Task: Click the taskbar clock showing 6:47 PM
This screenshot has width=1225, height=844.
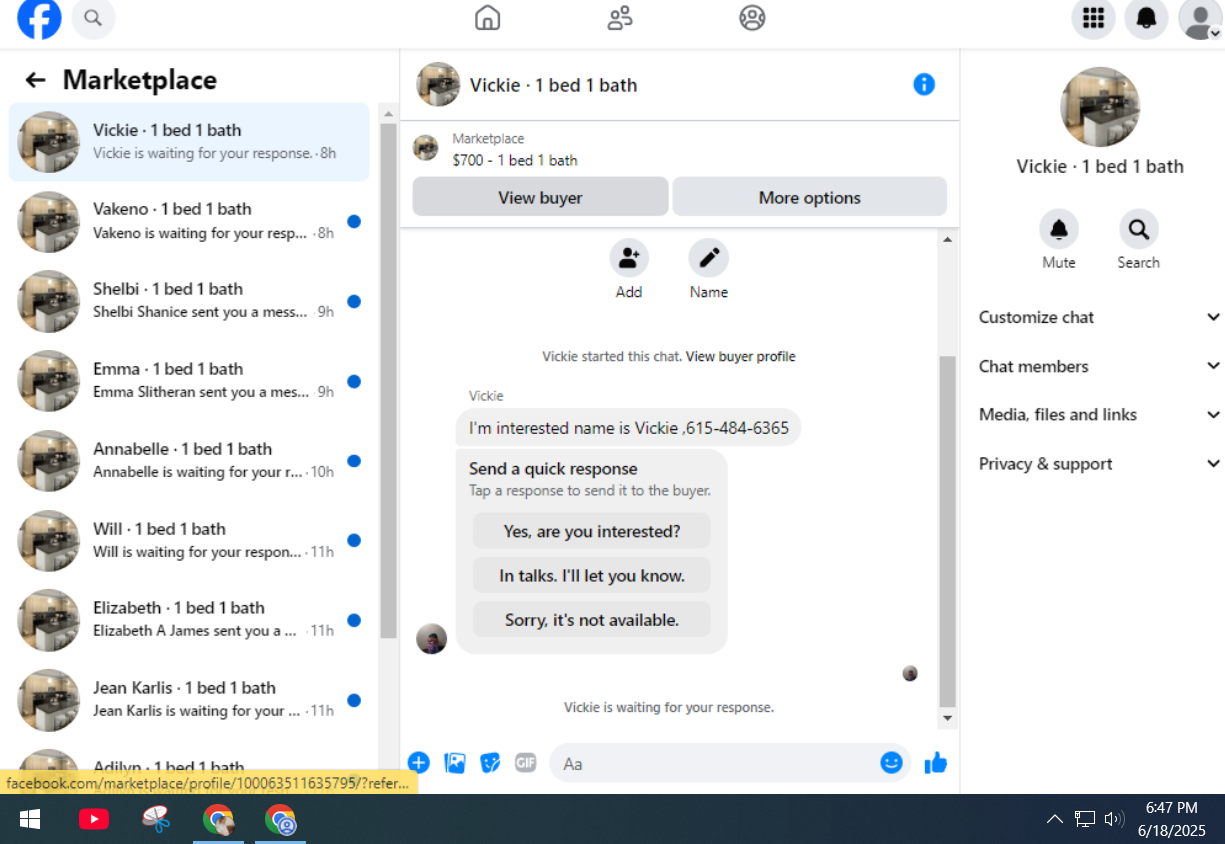Action: pyautogui.click(x=1171, y=819)
